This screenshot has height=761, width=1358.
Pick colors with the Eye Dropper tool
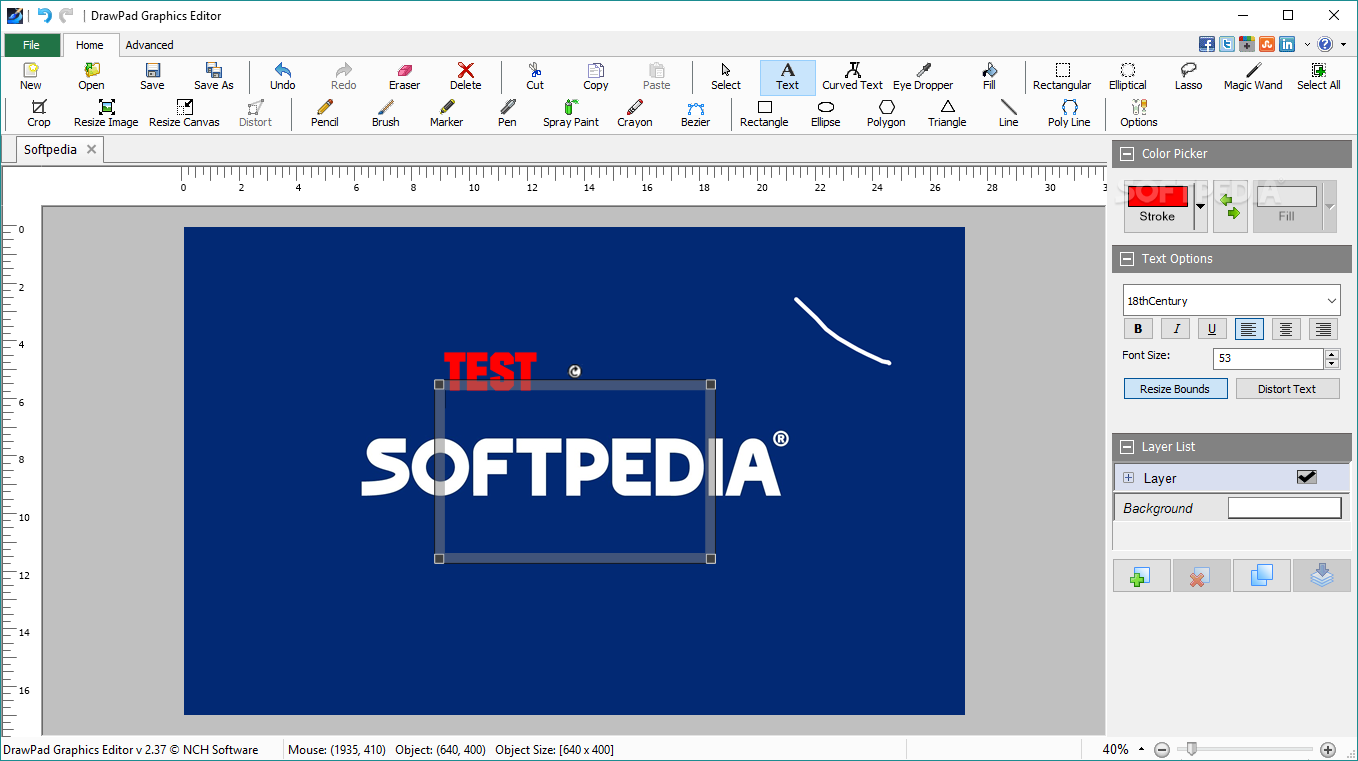[x=923, y=76]
